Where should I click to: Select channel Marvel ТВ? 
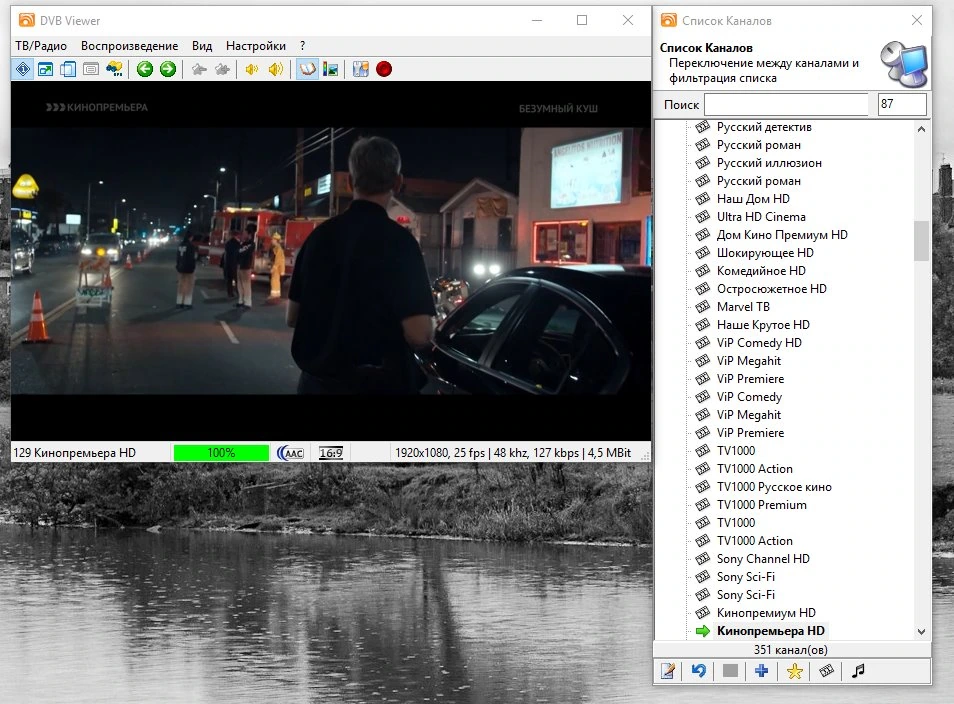[743, 307]
